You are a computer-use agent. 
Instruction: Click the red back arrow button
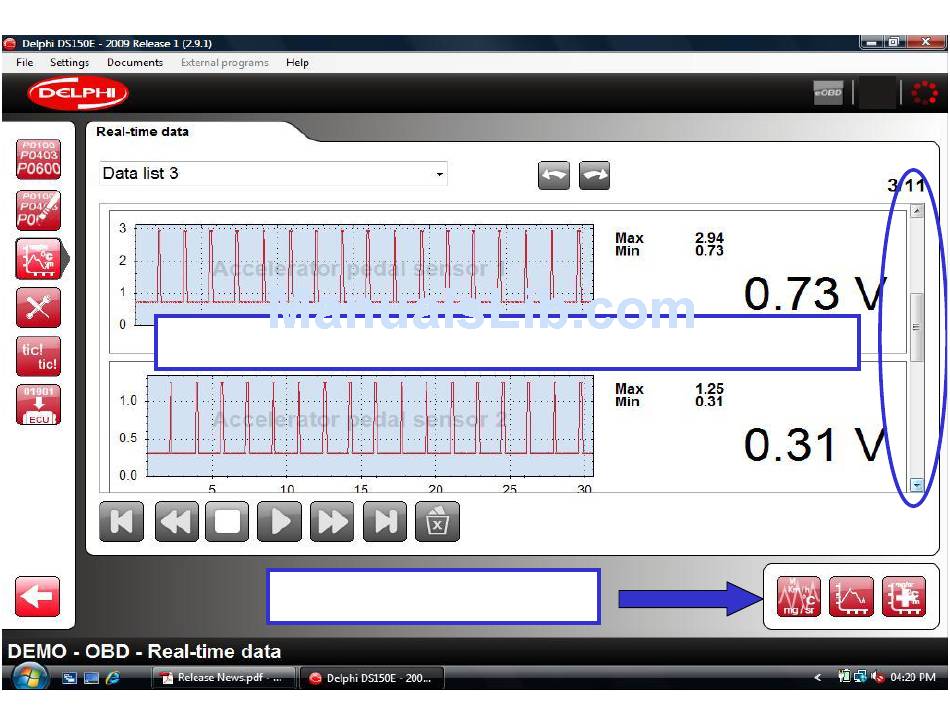pos(37,597)
